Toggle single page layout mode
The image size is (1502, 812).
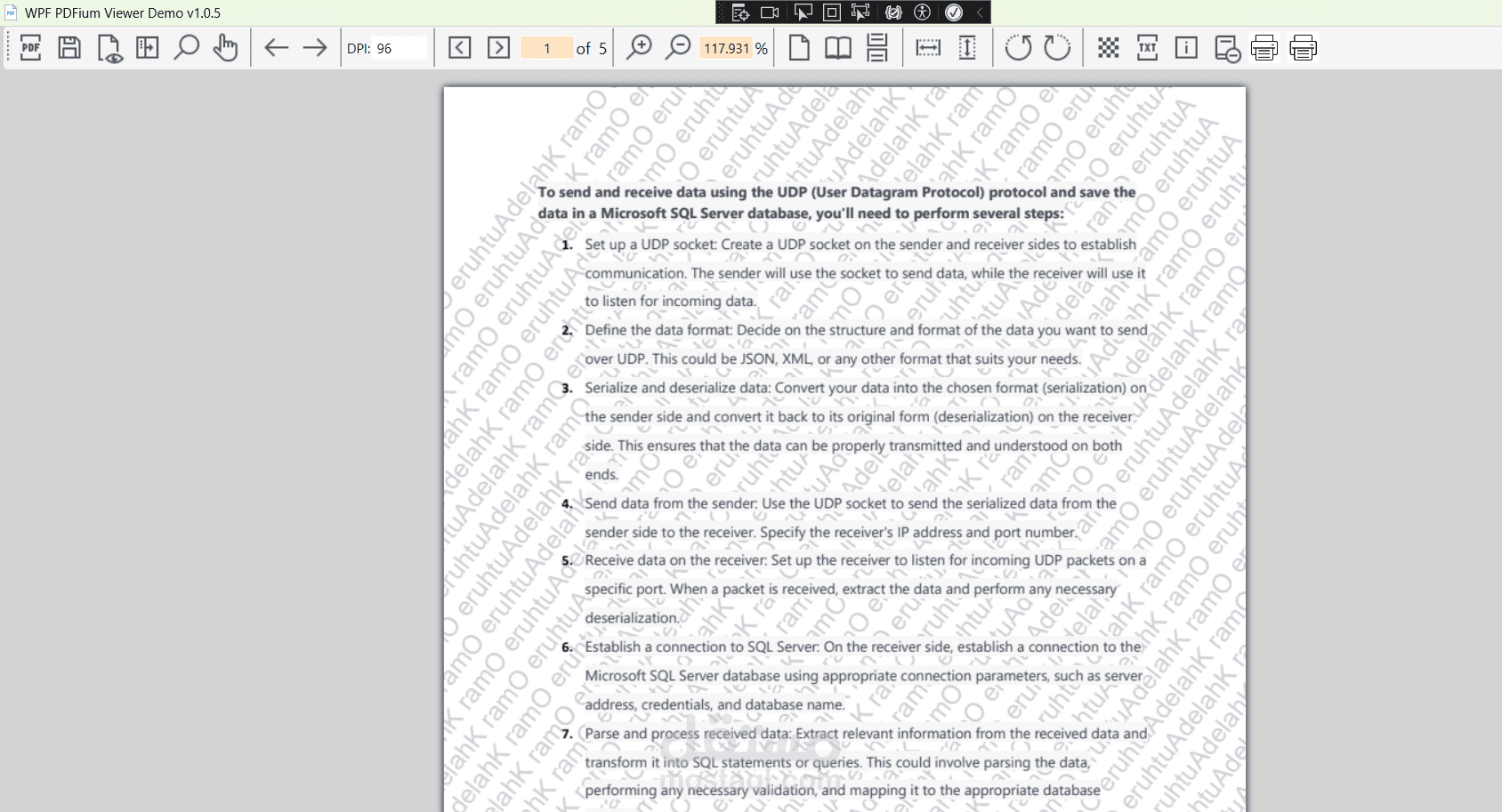tap(798, 48)
